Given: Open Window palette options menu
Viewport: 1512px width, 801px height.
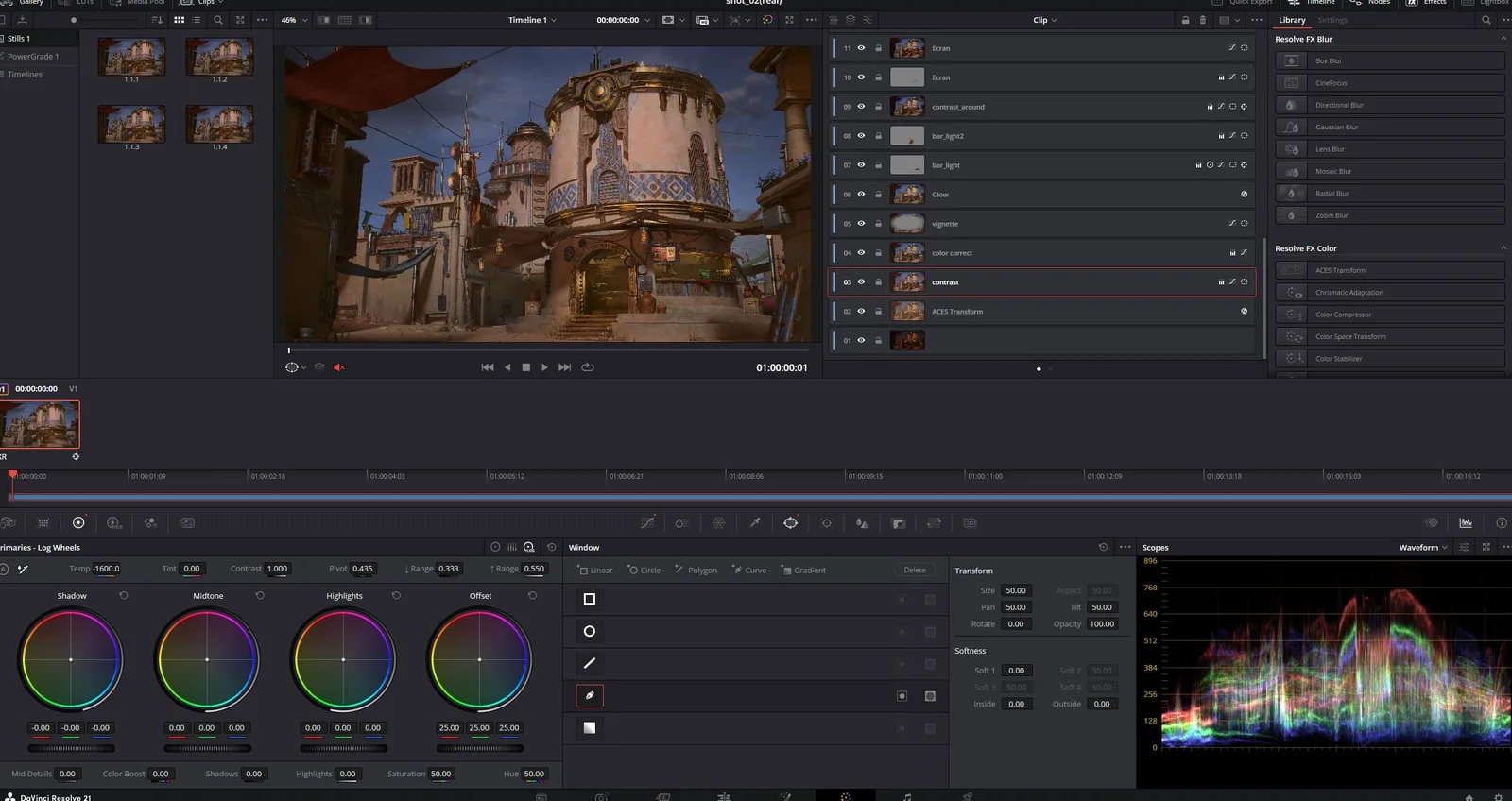Looking at the screenshot, I should (1125, 547).
